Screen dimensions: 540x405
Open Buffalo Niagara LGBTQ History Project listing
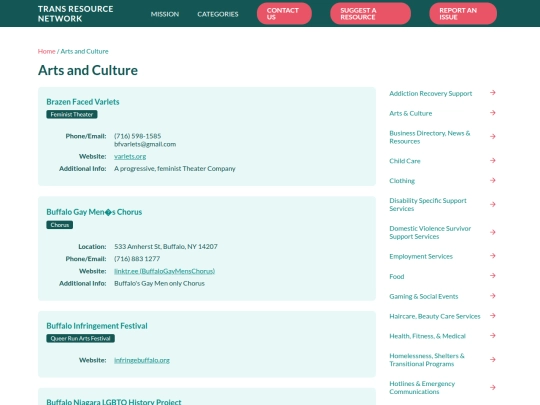tap(114, 402)
